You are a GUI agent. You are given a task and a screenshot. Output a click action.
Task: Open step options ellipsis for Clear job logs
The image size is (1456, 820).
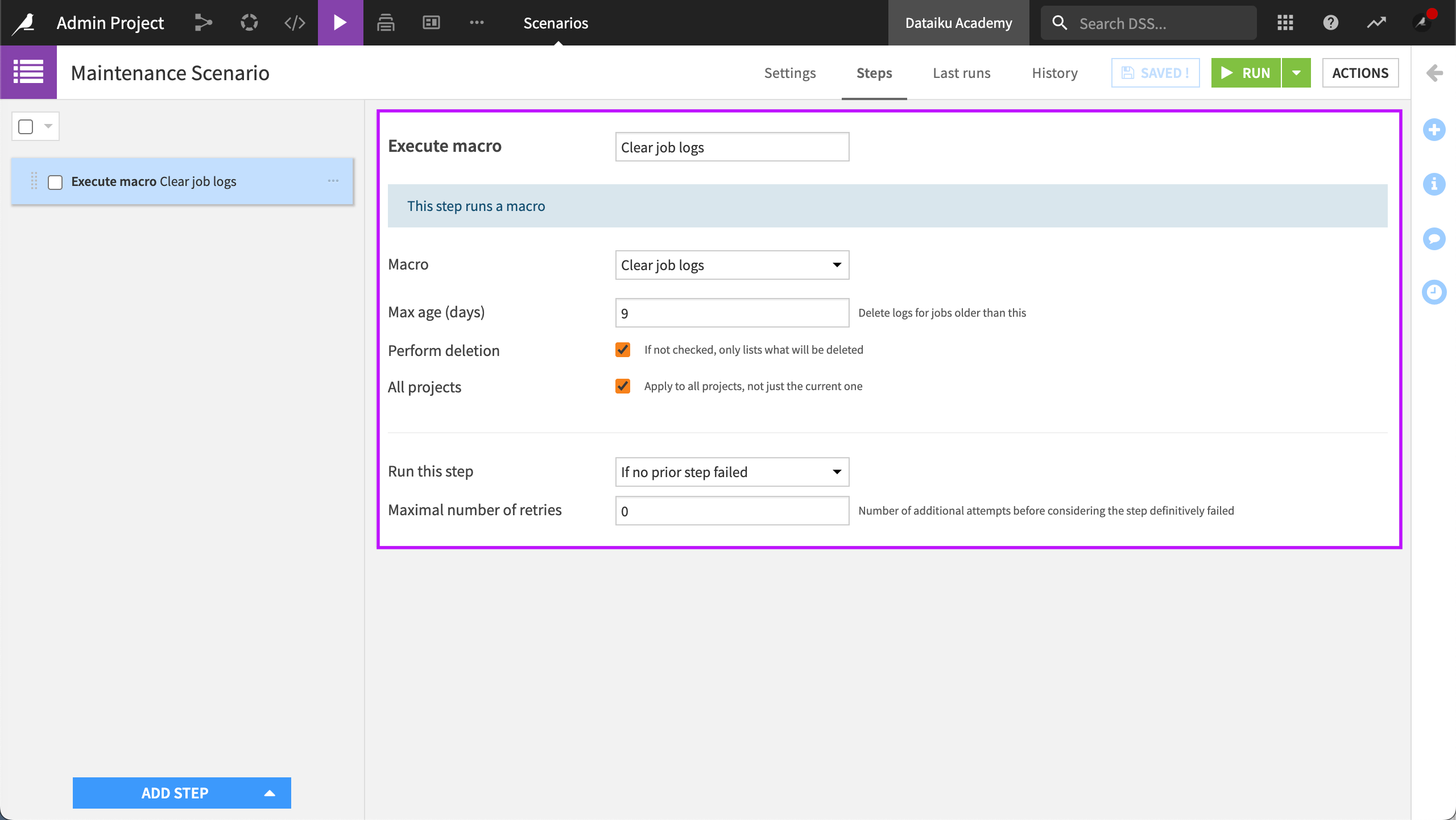pyautogui.click(x=333, y=181)
